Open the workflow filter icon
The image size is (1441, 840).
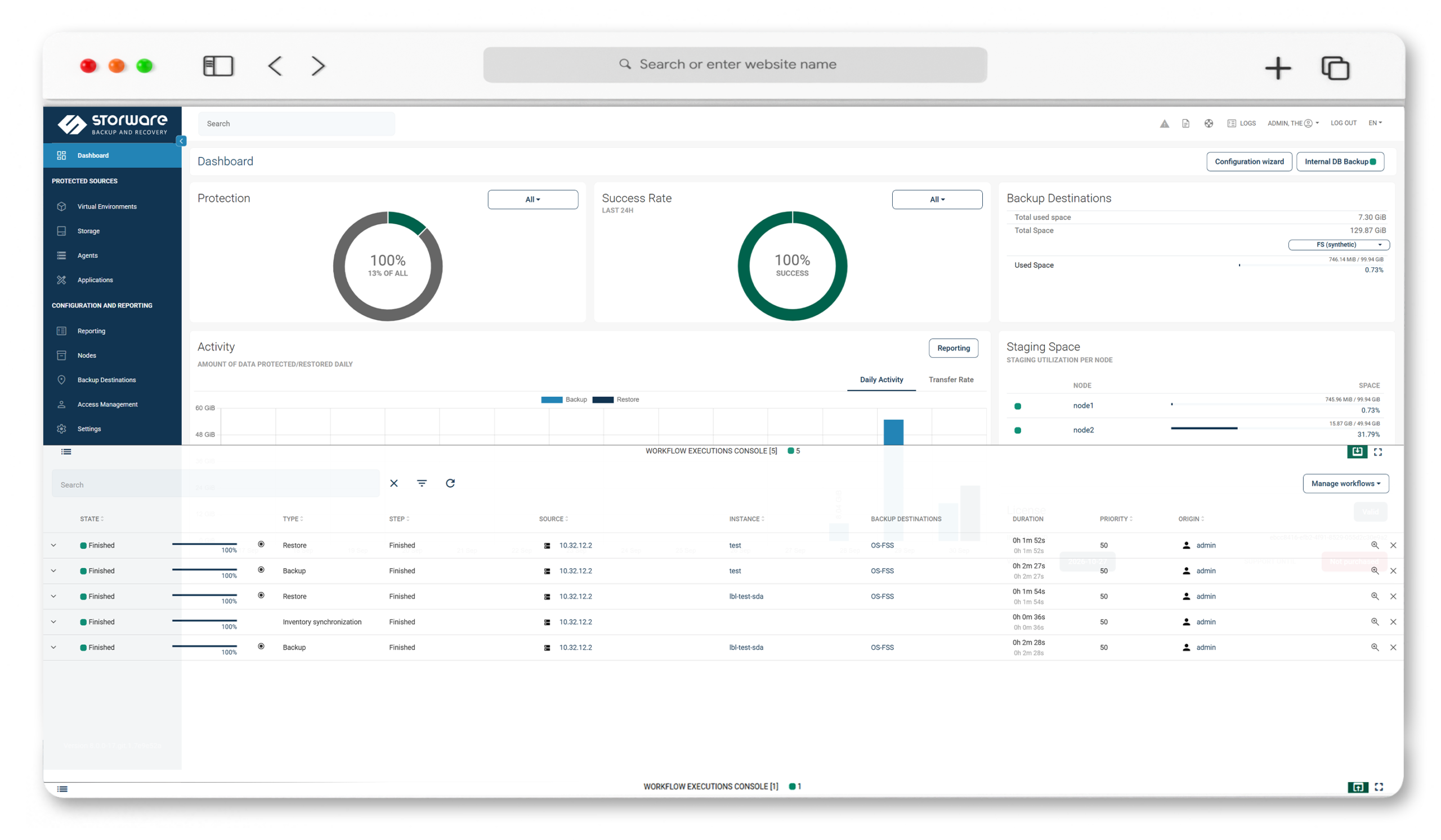pos(422,483)
